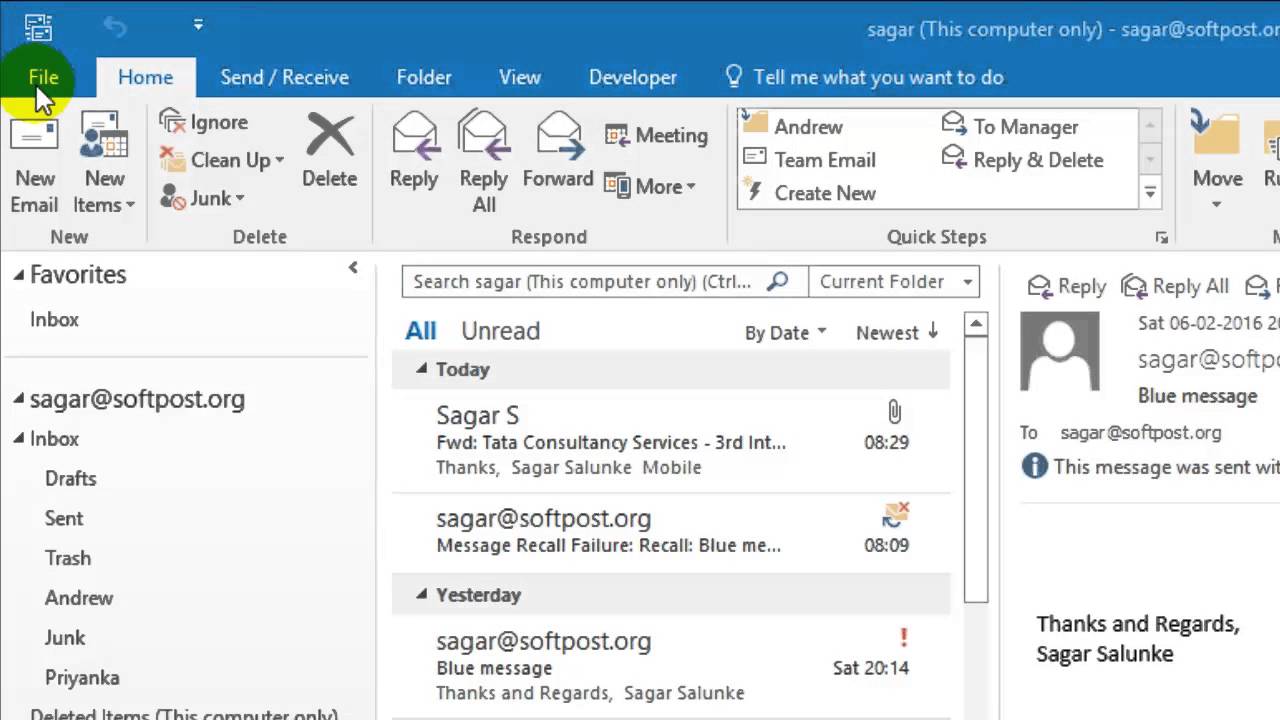Click the Ignore conversation icon
This screenshot has width=1280, height=720.
coord(174,122)
